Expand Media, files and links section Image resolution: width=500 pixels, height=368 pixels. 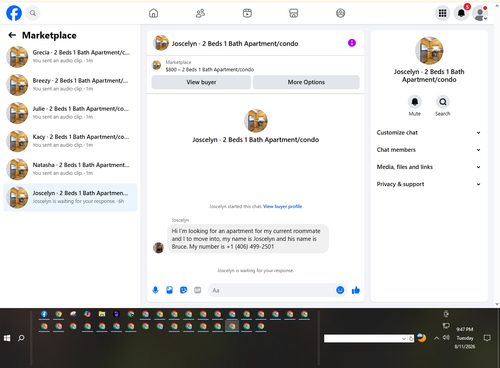[x=429, y=167]
